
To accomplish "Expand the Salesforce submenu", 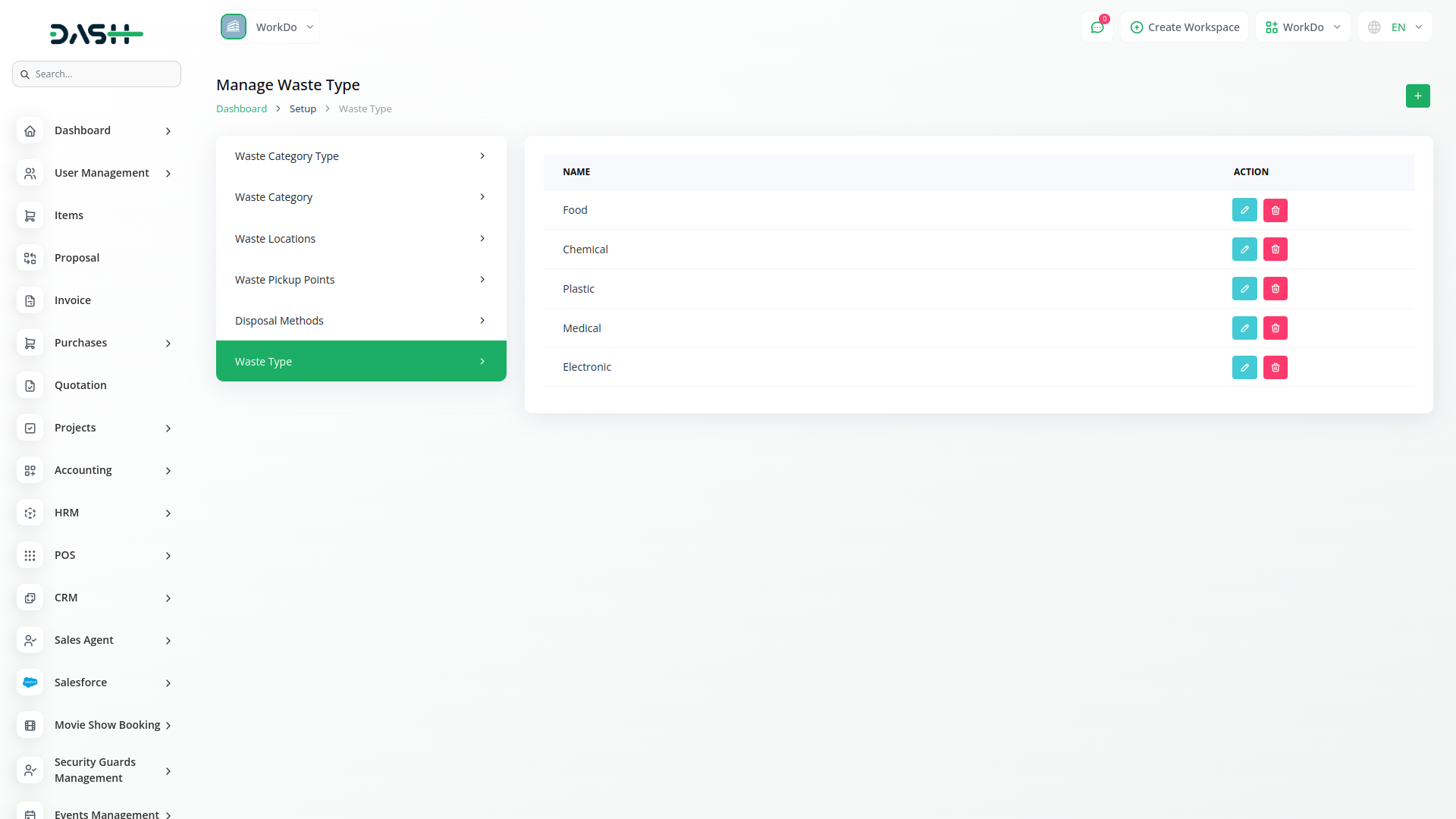I will click(x=168, y=683).
